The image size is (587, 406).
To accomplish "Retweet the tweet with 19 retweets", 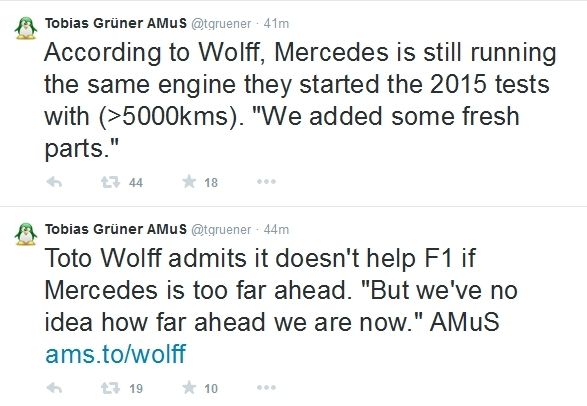I will [x=110, y=388].
